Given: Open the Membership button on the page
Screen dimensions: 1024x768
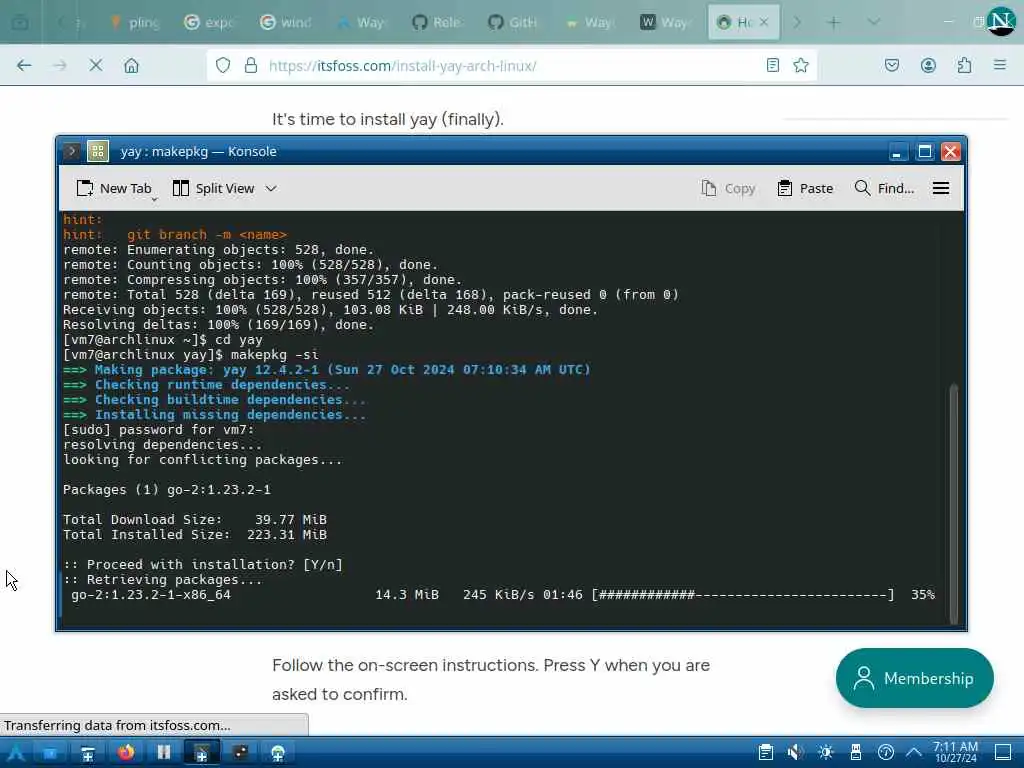Looking at the screenshot, I should click(x=914, y=678).
